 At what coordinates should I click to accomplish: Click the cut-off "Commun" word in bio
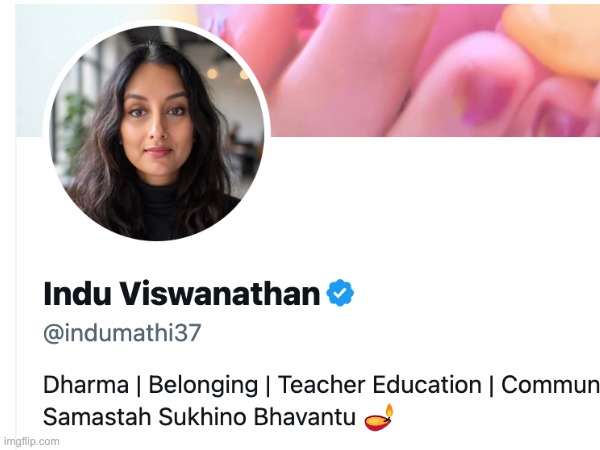[x=550, y=385]
